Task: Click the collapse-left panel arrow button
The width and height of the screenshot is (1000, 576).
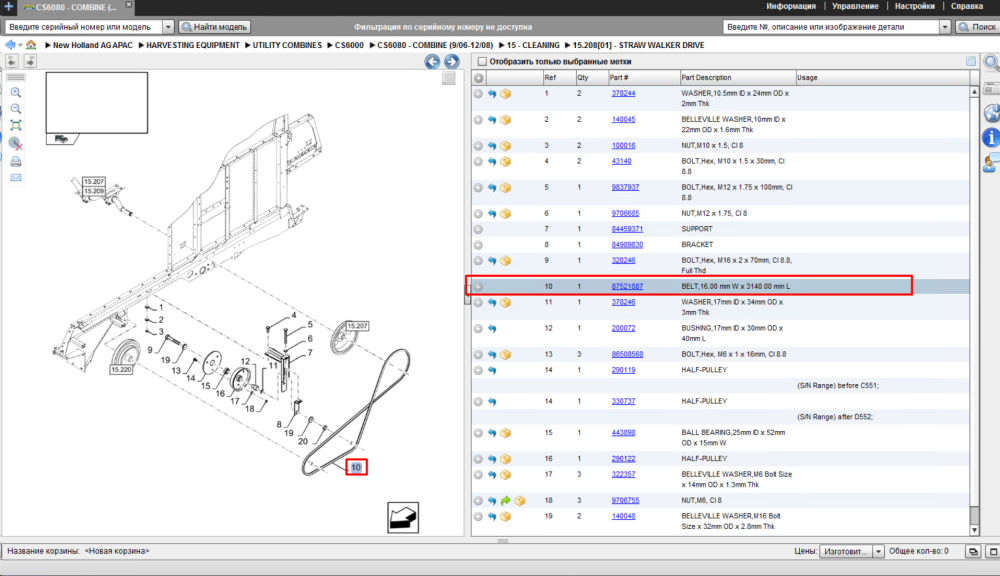Action: click(x=12, y=61)
